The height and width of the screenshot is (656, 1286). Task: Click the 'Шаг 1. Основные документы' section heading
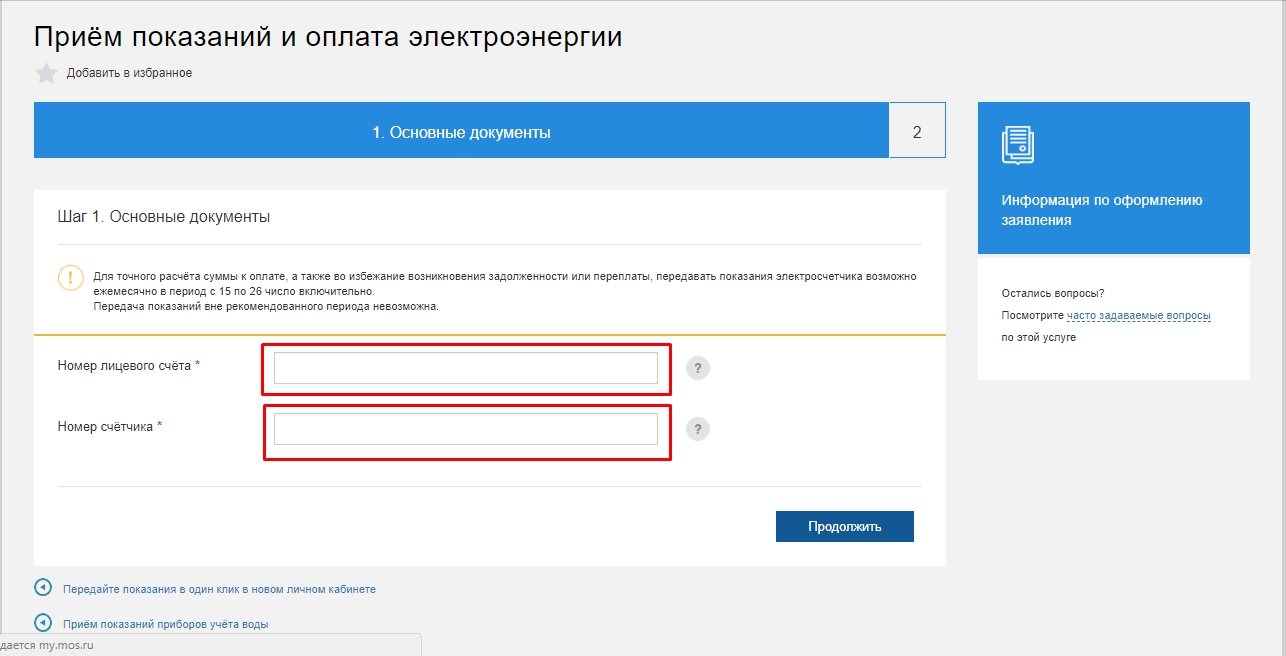[x=164, y=217]
